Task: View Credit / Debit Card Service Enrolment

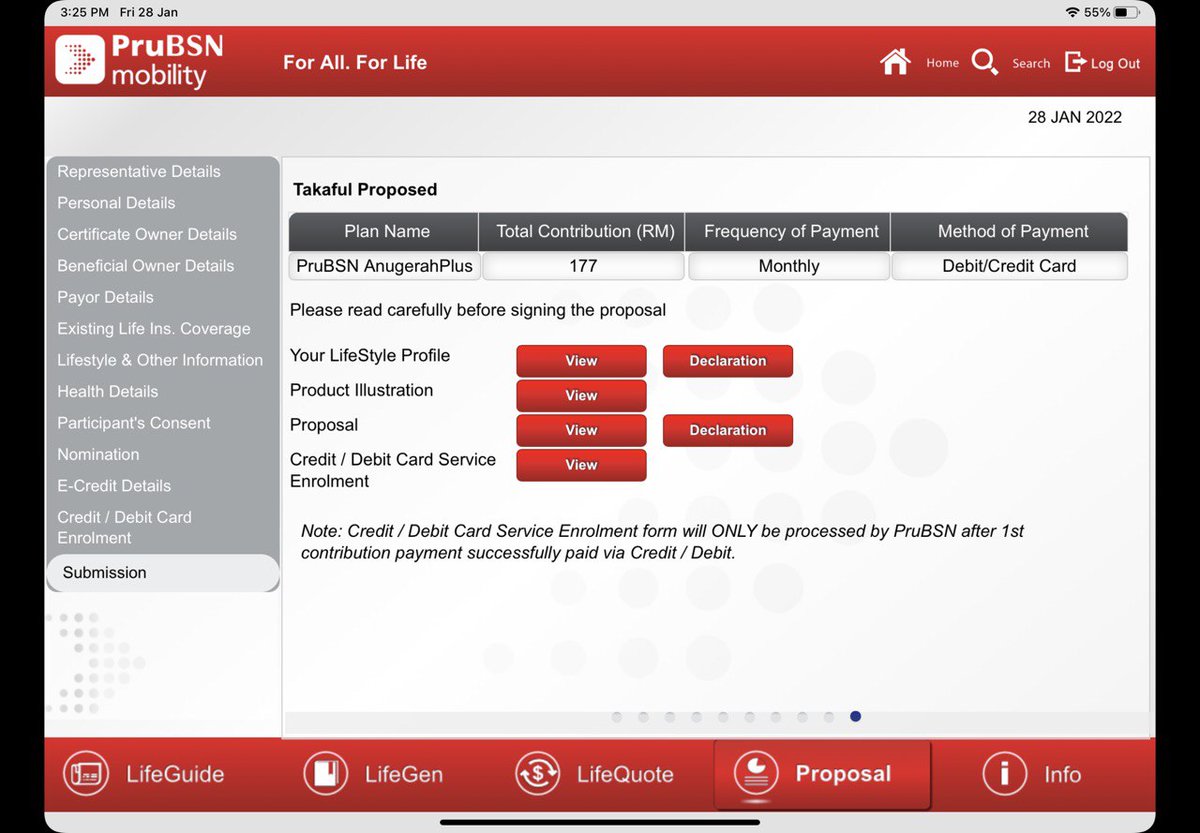Action: click(x=581, y=465)
